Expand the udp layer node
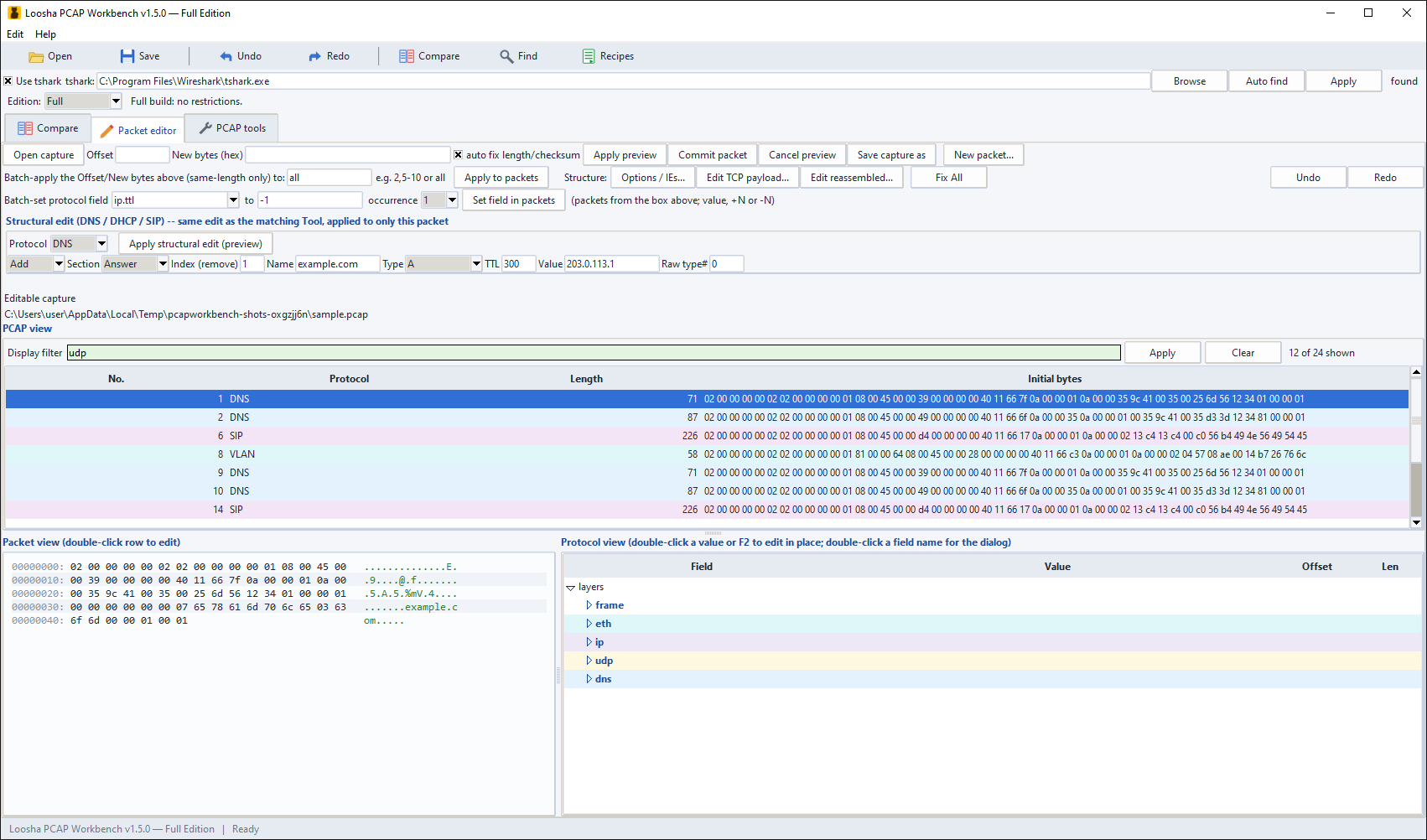This screenshot has width=1427, height=840. click(589, 661)
